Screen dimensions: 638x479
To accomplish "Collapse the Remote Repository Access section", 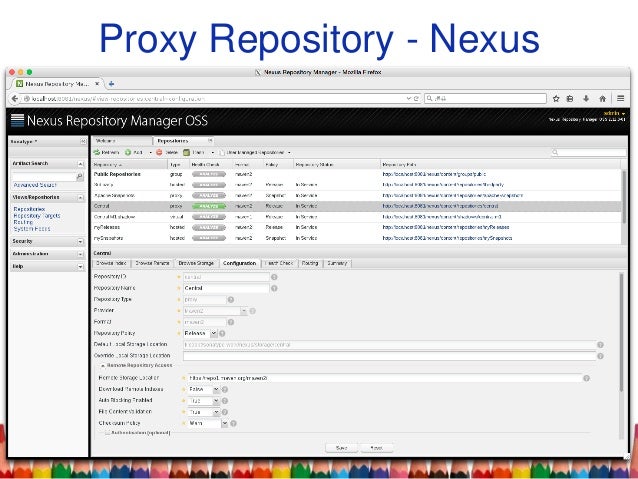I will click(x=103, y=365).
